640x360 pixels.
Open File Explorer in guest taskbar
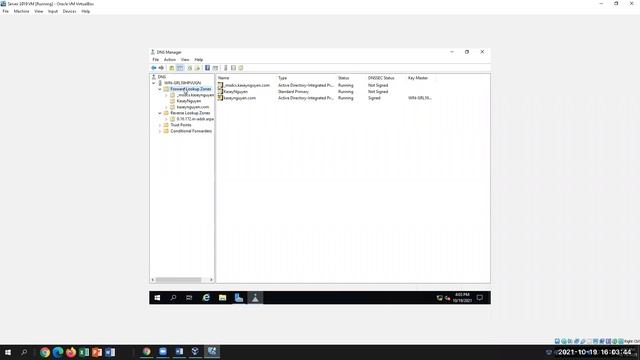click(x=222, y=298)
